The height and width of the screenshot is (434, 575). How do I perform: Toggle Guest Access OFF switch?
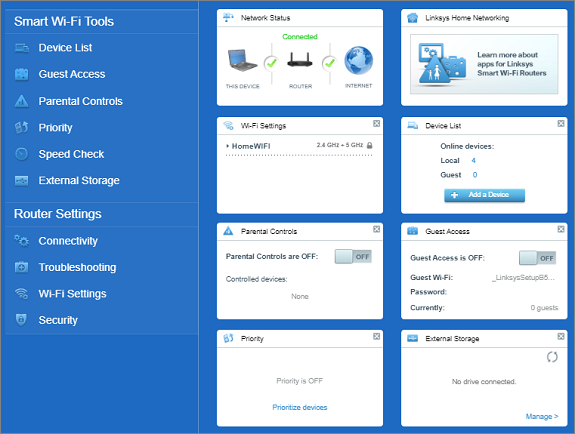click(x=537, y=258)
